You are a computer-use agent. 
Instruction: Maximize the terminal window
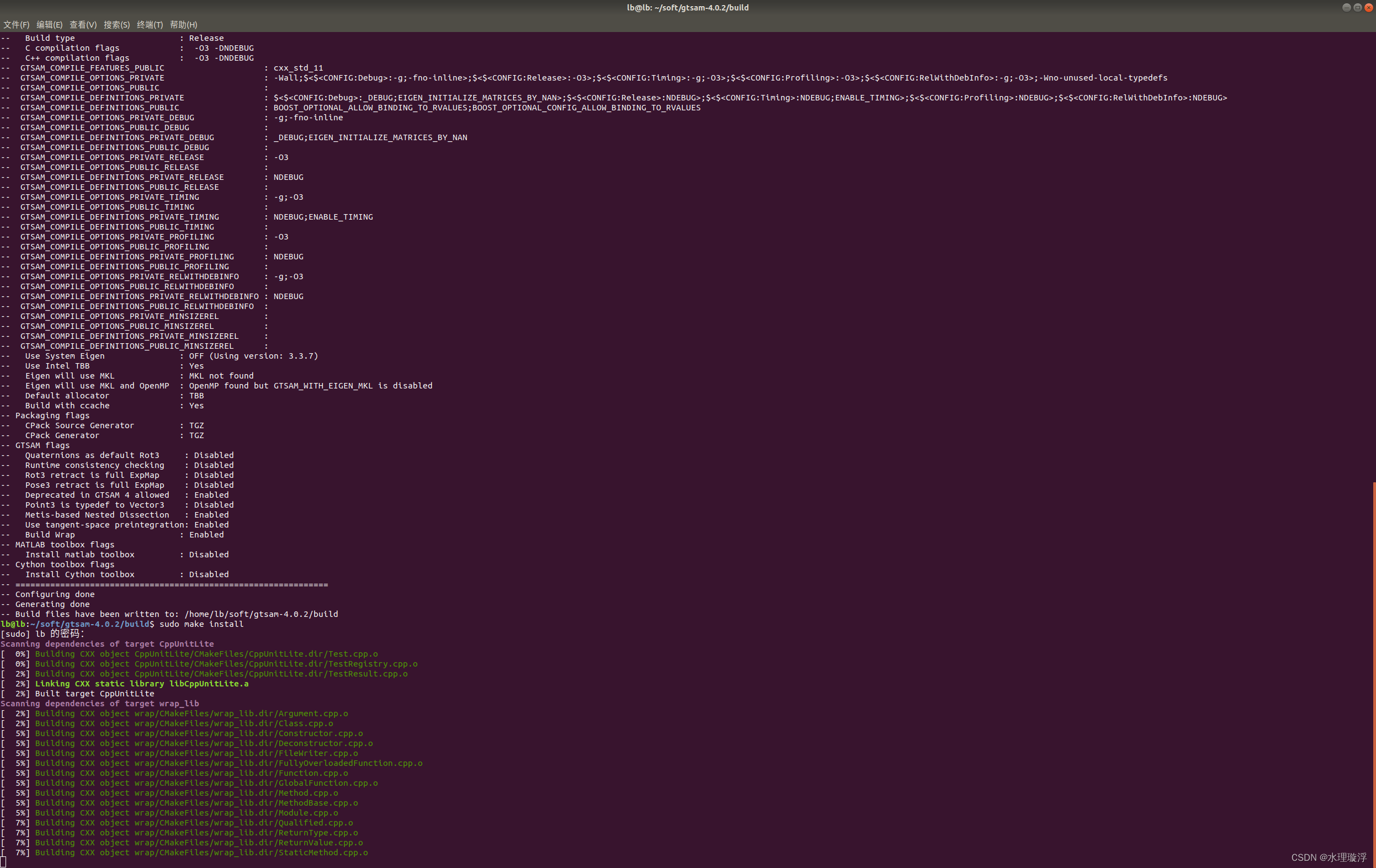pos(1357,7)
